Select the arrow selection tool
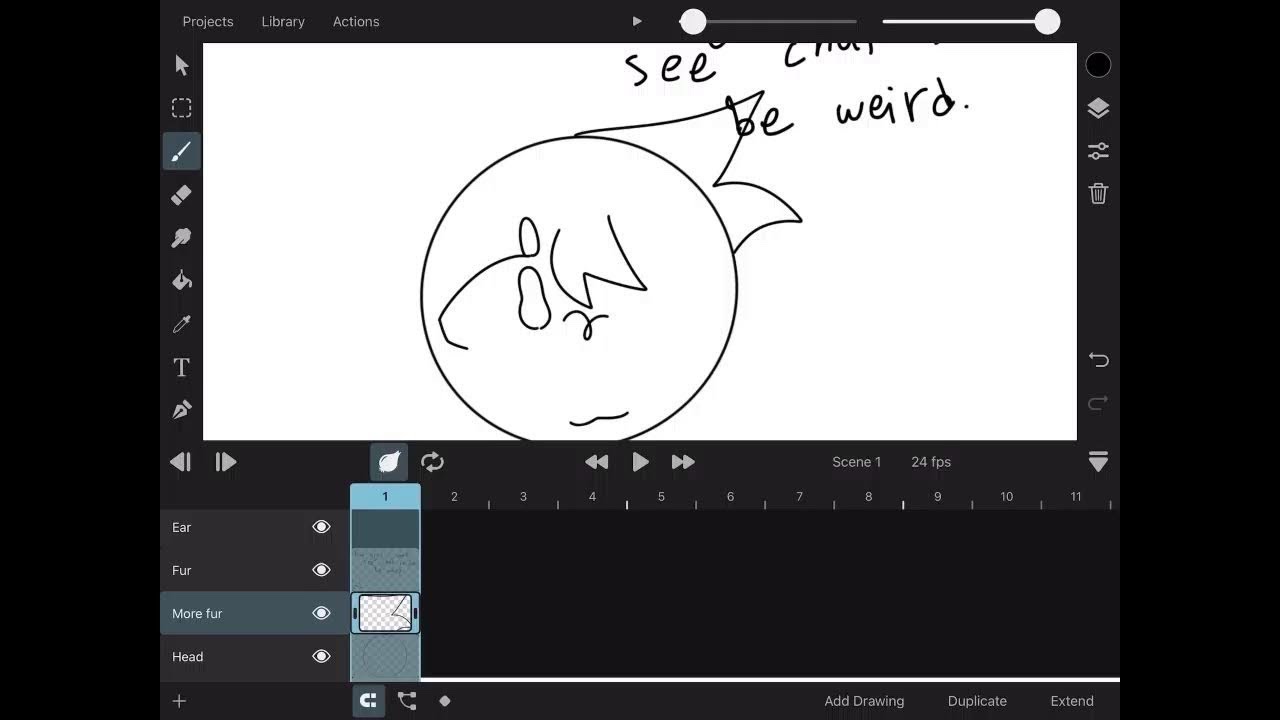 tap(181, 65)
